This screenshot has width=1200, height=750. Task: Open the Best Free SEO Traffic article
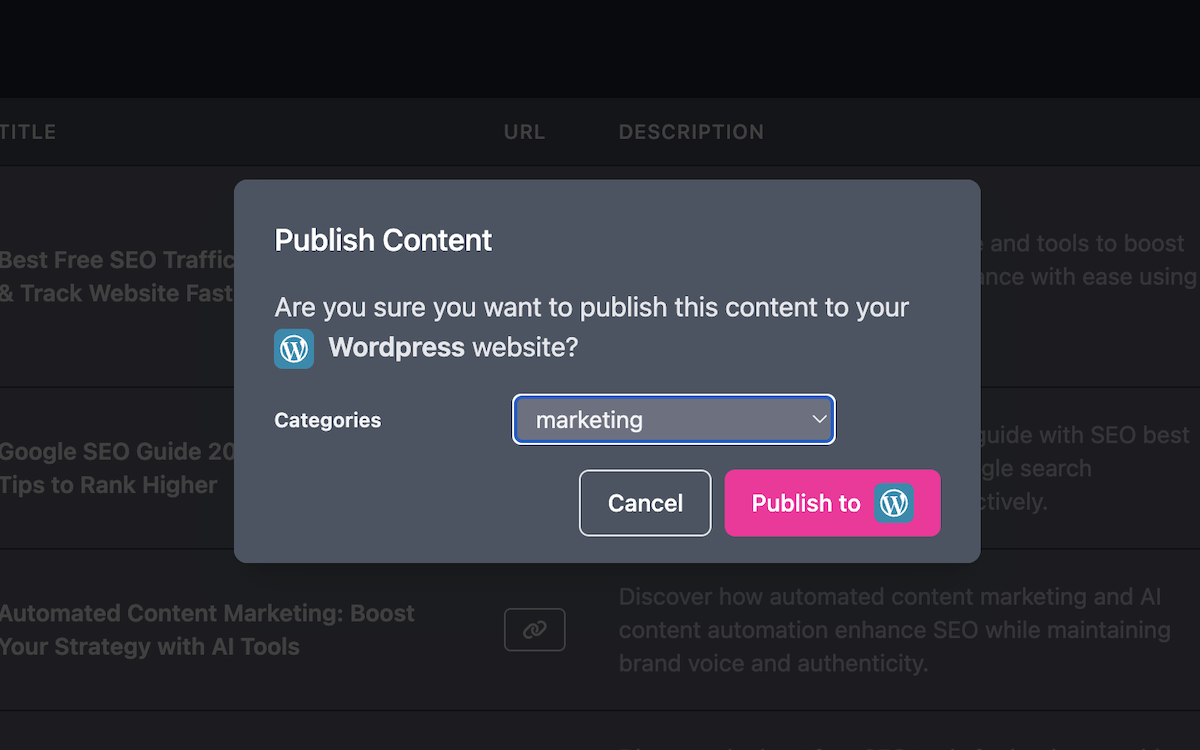pyautogui.click(x=117, y=277)
